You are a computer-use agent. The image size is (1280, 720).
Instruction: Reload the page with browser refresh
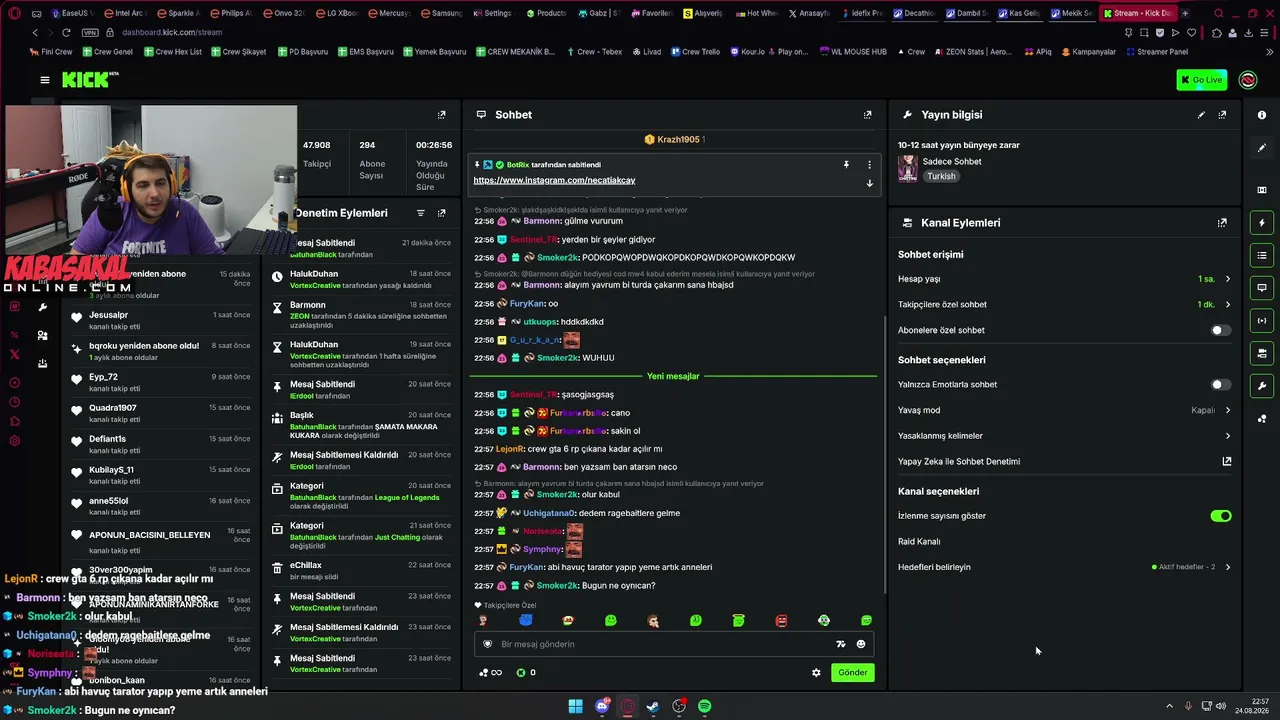pos(66,32)
